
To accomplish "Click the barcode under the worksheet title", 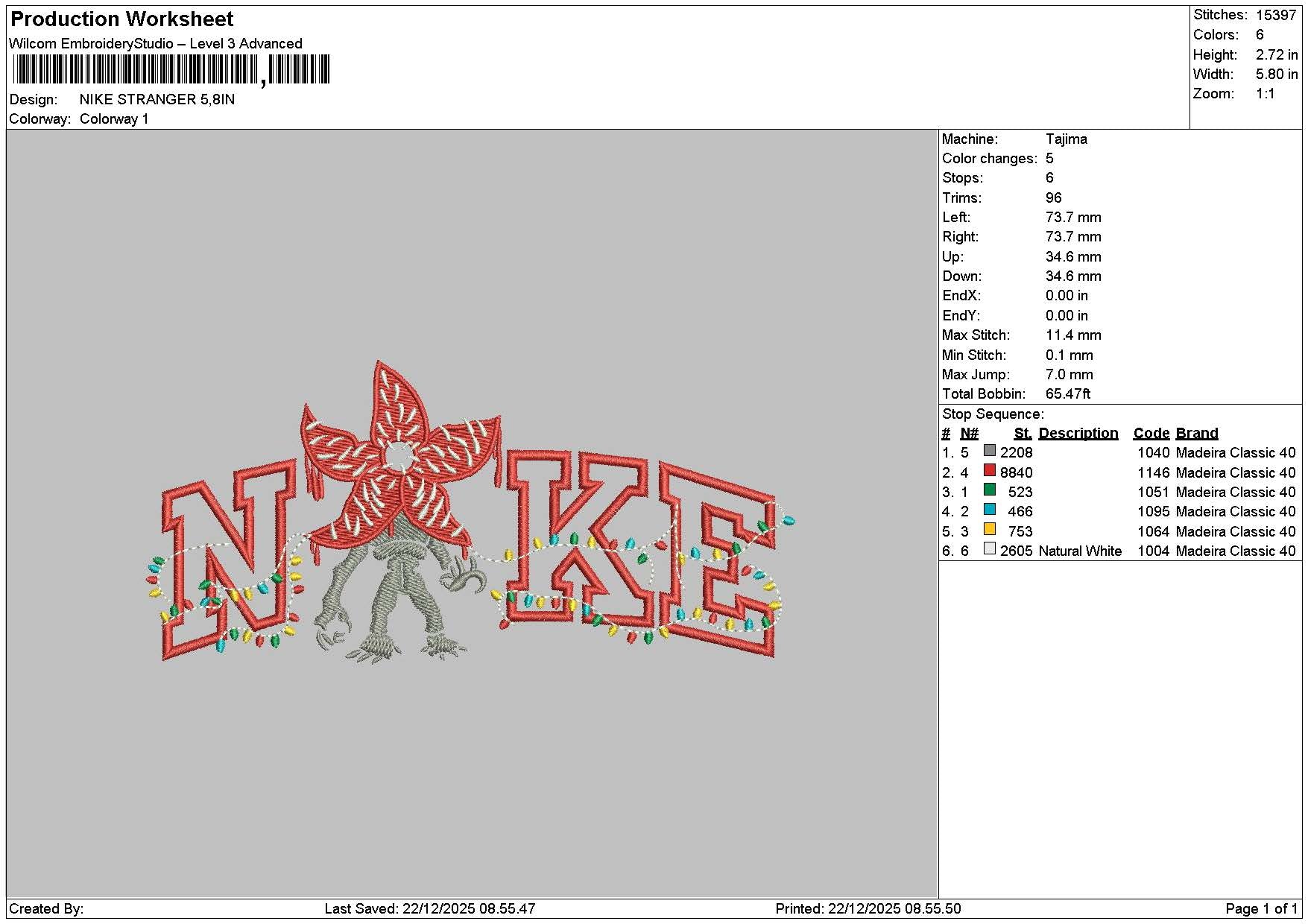I will [171, 70].
